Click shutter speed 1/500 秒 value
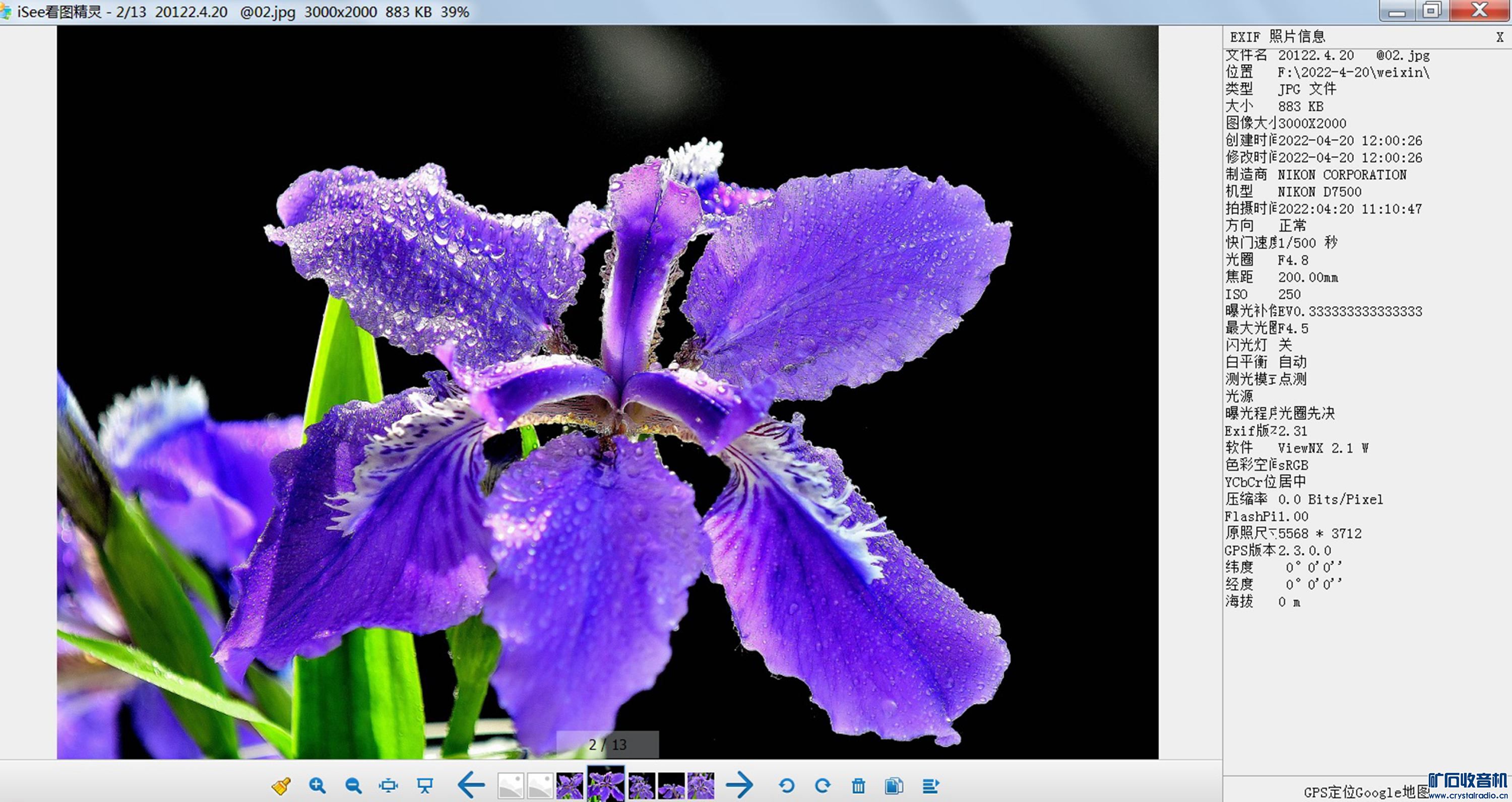 1308,243
